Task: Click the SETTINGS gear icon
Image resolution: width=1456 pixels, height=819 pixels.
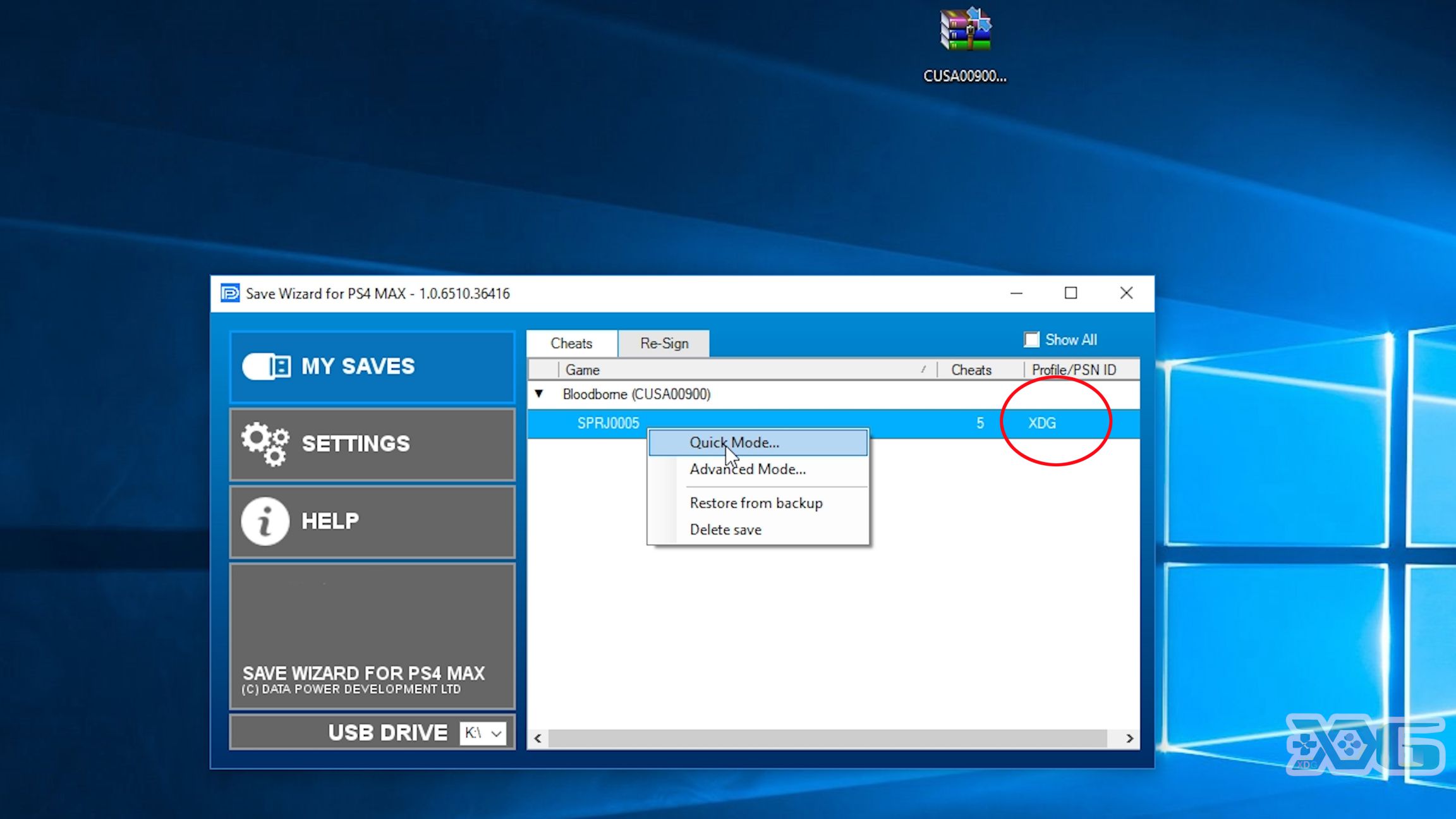Action: tap(264, 442)
